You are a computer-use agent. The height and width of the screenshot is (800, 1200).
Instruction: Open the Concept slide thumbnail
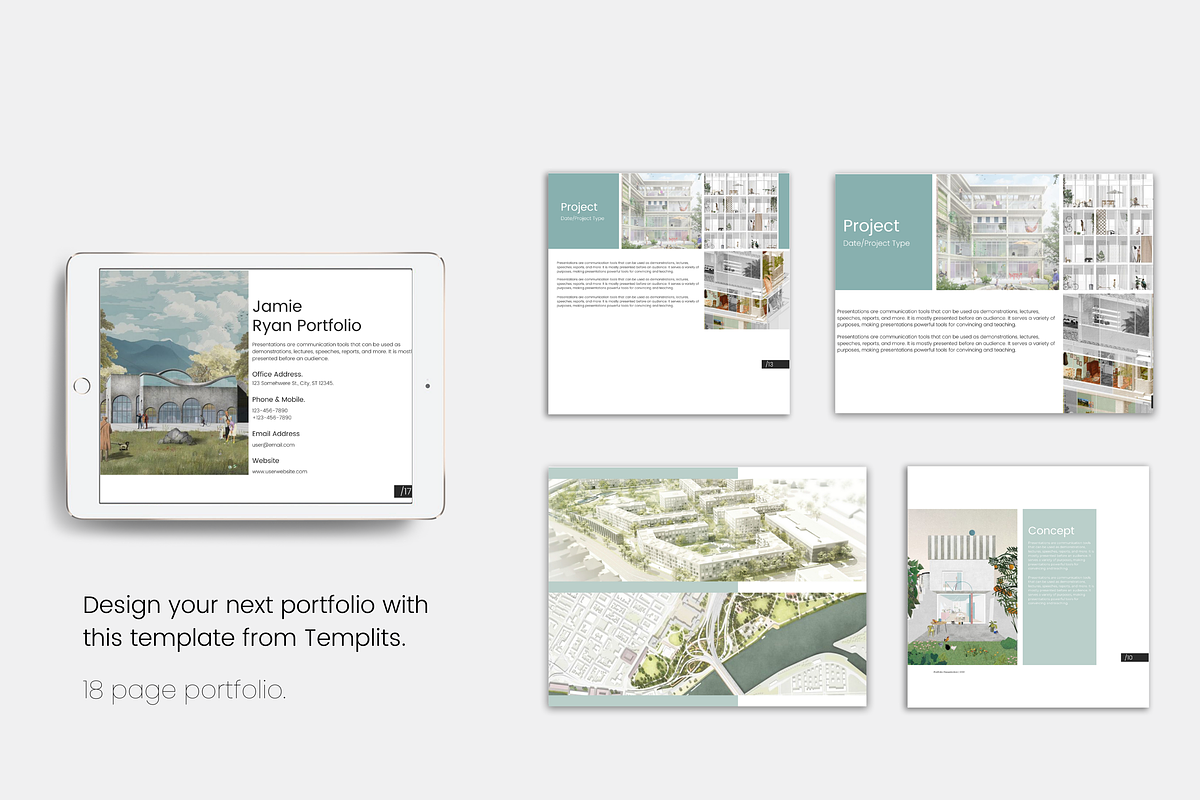point(1028,586)
